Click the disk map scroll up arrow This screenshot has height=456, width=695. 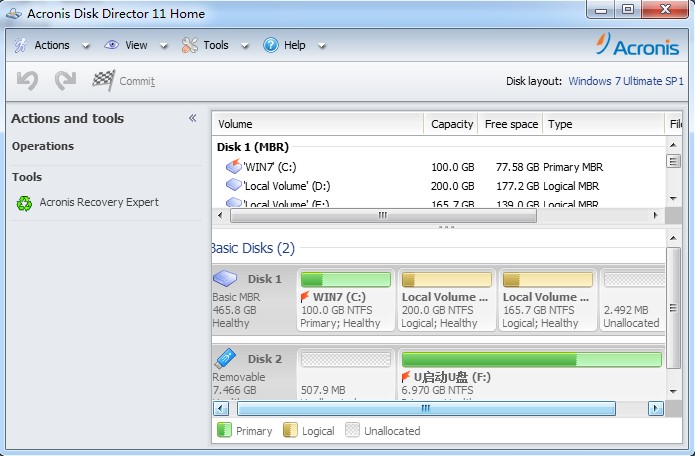click(x=673, y=238)
